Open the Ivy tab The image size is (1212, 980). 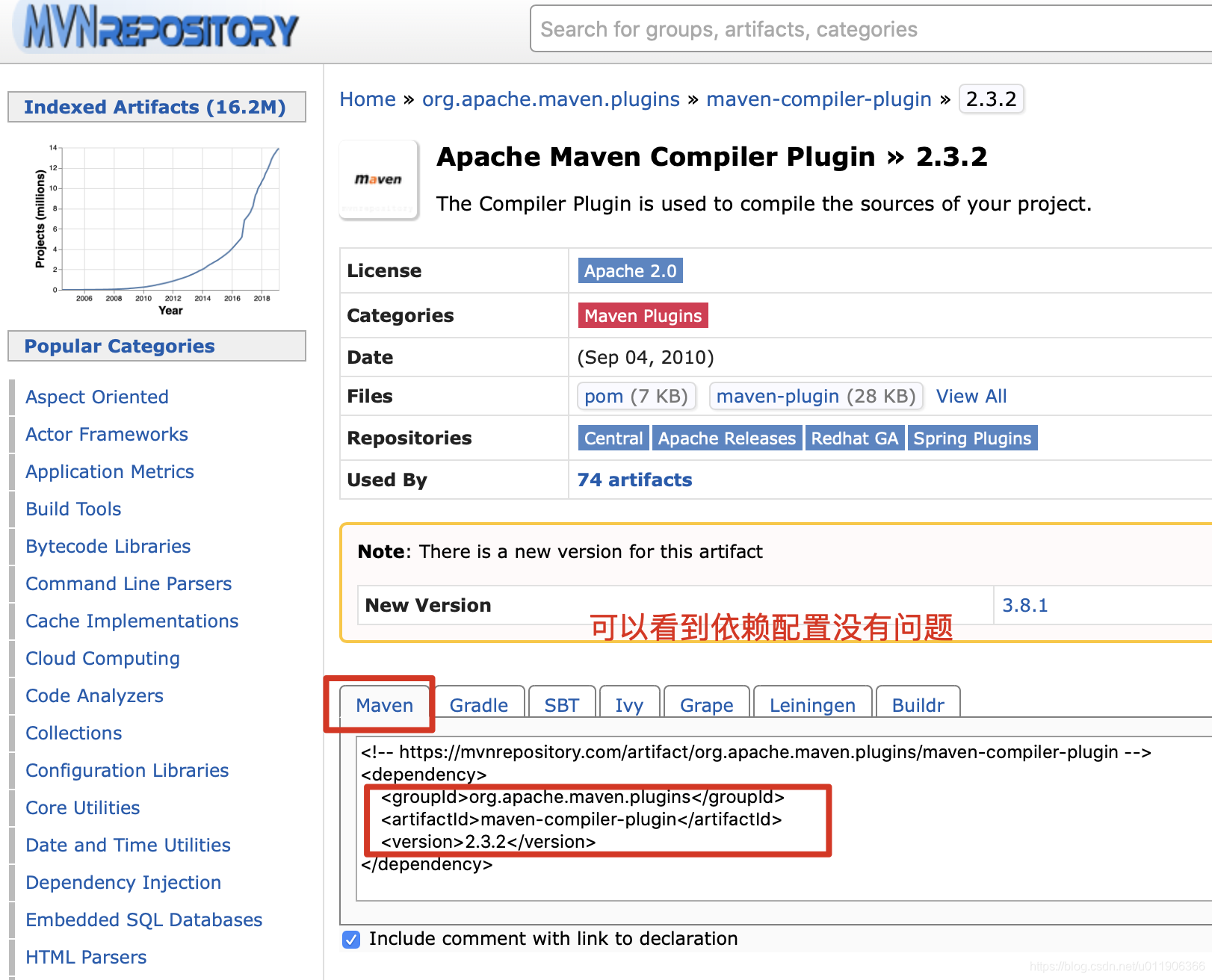629,705
